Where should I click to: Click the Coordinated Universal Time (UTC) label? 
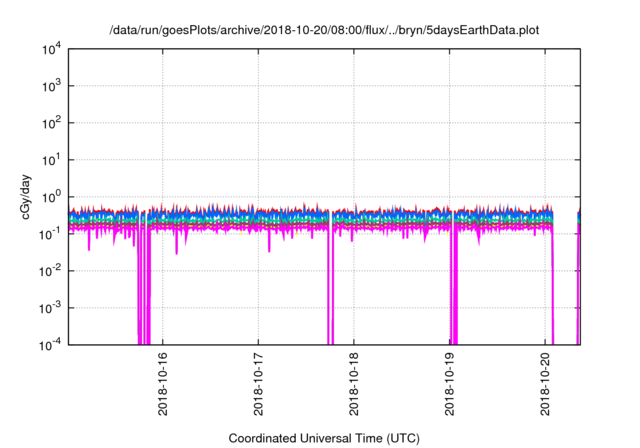(324, 439)
